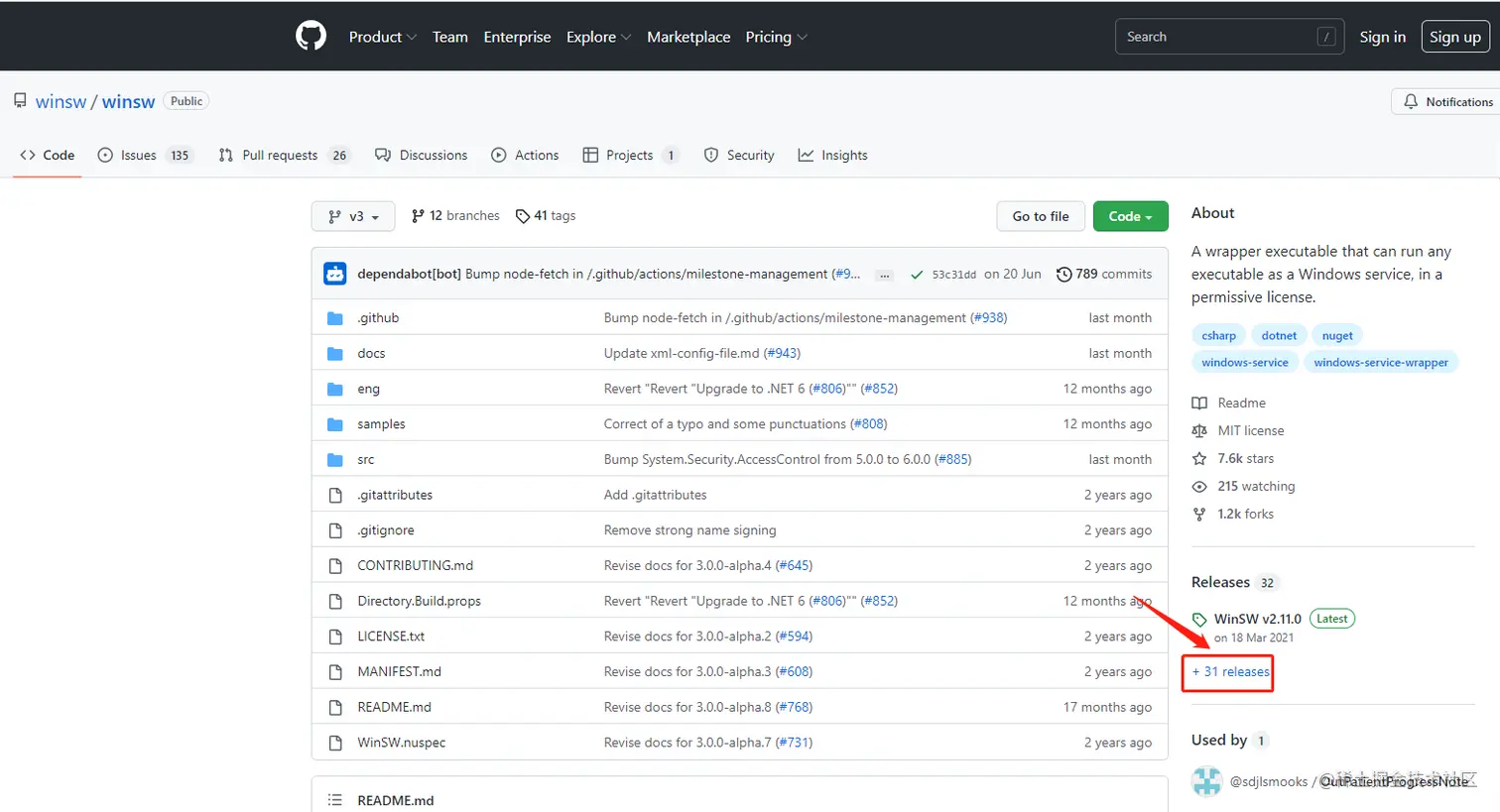
Task: Open the v3 branch selector dropdown
Action: point(353,216)
